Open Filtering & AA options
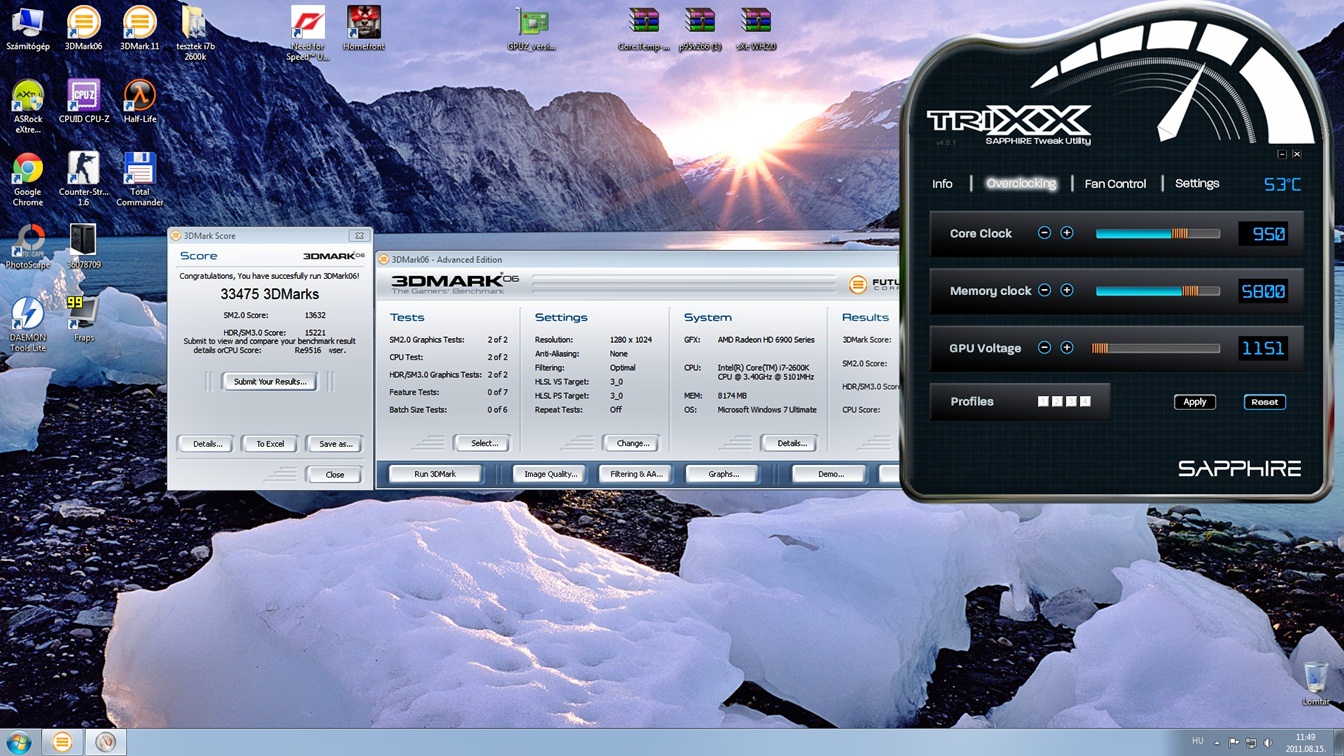The width and height of the screenshot is (1344, 756). pos(636,474)
